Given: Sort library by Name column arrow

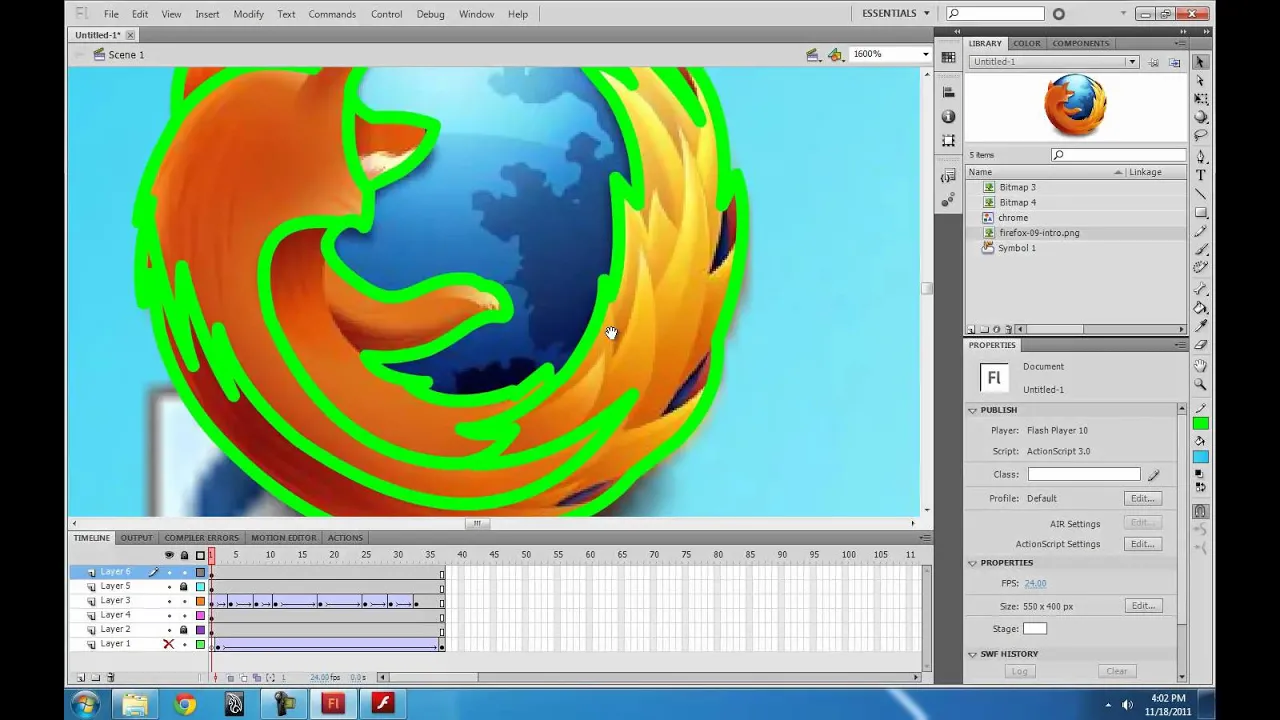Looking at the screenshot, I should [1118, 173].
